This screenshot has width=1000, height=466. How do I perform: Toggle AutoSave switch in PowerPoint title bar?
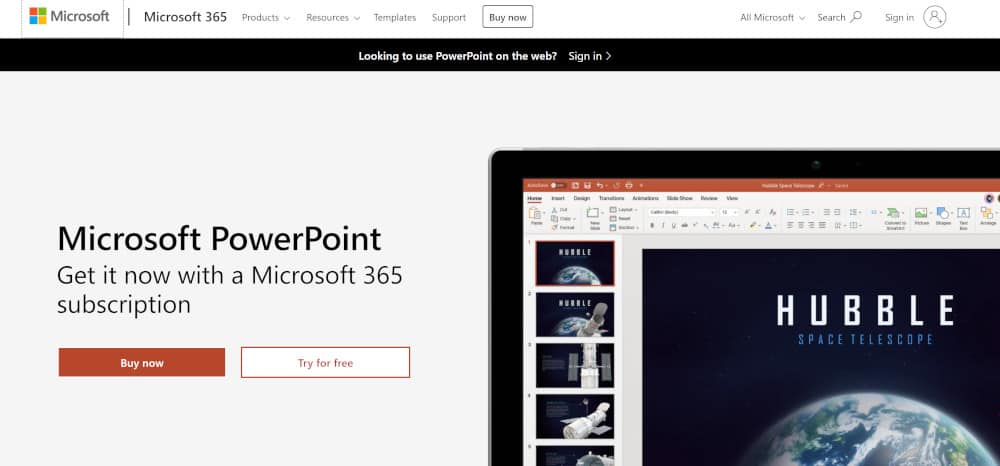pos(557,186)
